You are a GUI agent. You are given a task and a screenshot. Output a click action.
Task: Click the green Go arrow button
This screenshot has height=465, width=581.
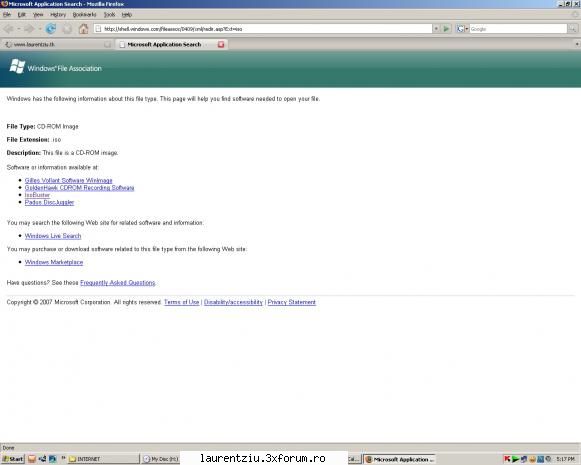446,29
